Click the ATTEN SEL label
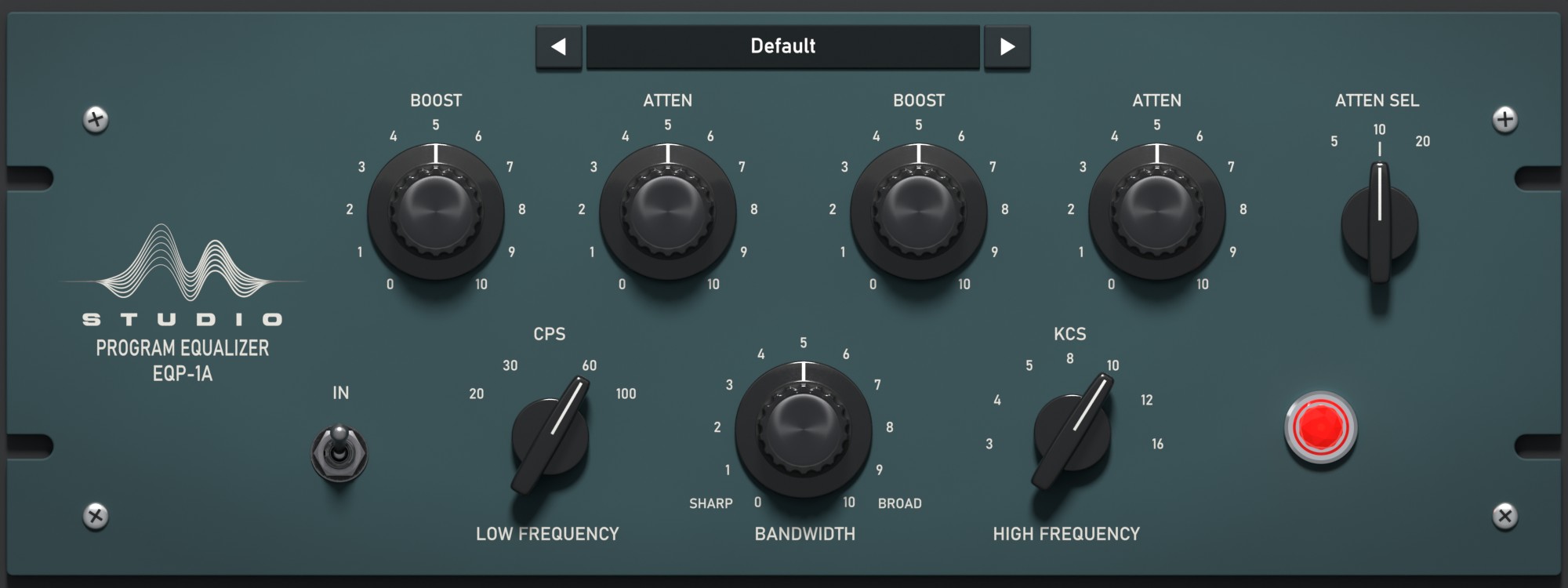This screenshot has height=588, width=1568. (1377, 100)
